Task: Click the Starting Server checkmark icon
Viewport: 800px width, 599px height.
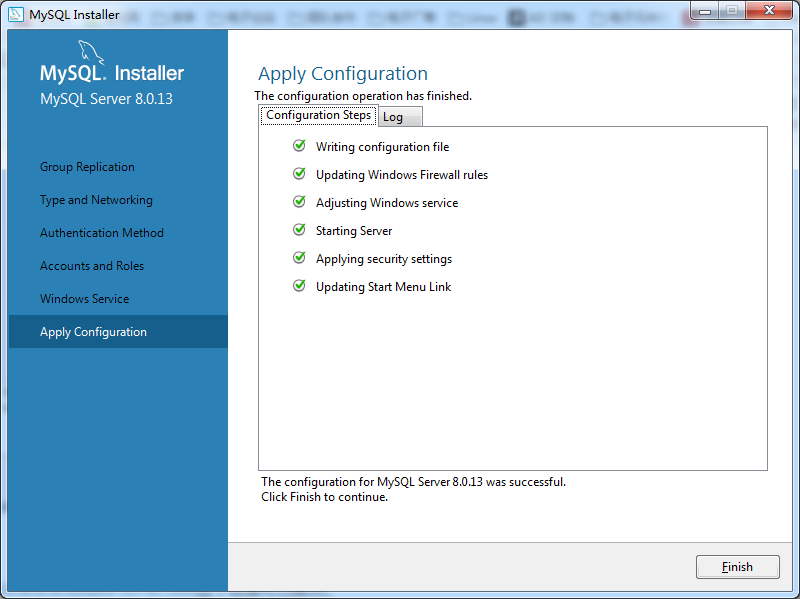Action: click(x=299, y=230)
